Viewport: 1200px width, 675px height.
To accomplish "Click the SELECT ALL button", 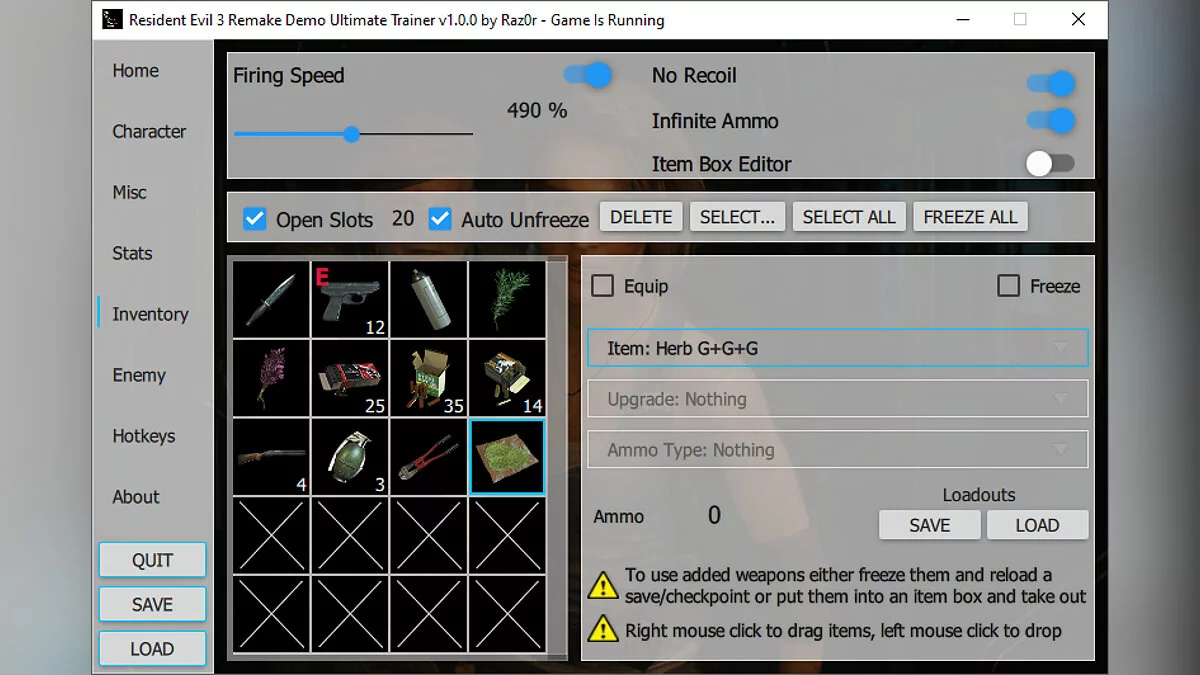I will coord(849,217).
